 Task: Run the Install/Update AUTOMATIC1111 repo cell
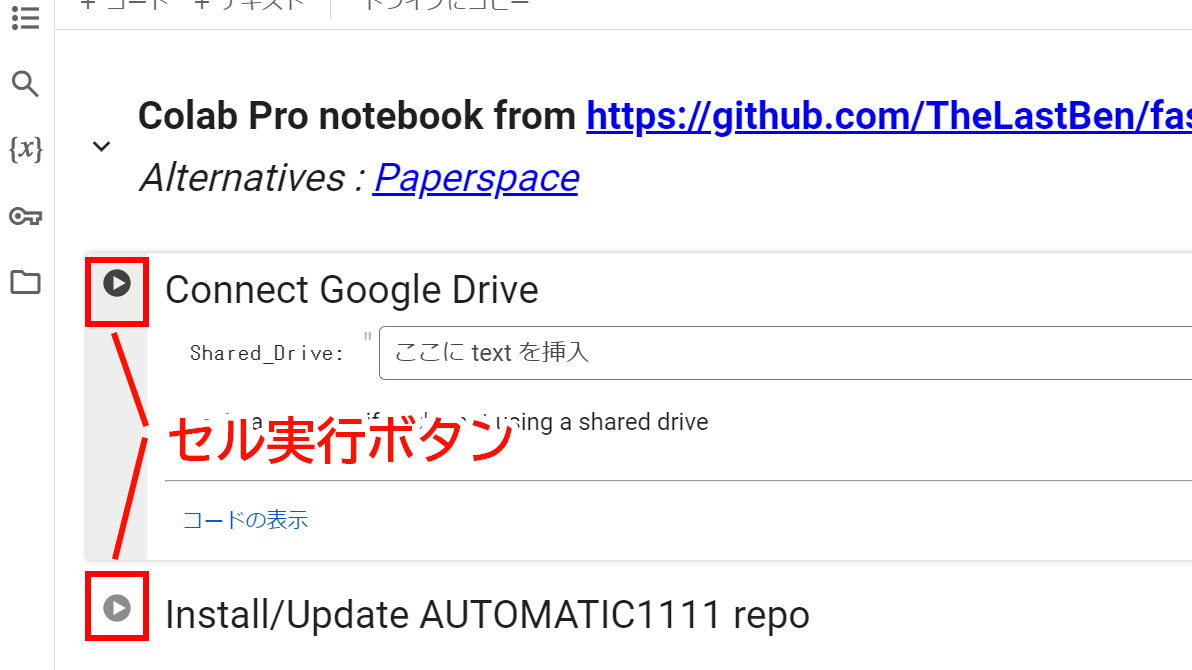117,607
